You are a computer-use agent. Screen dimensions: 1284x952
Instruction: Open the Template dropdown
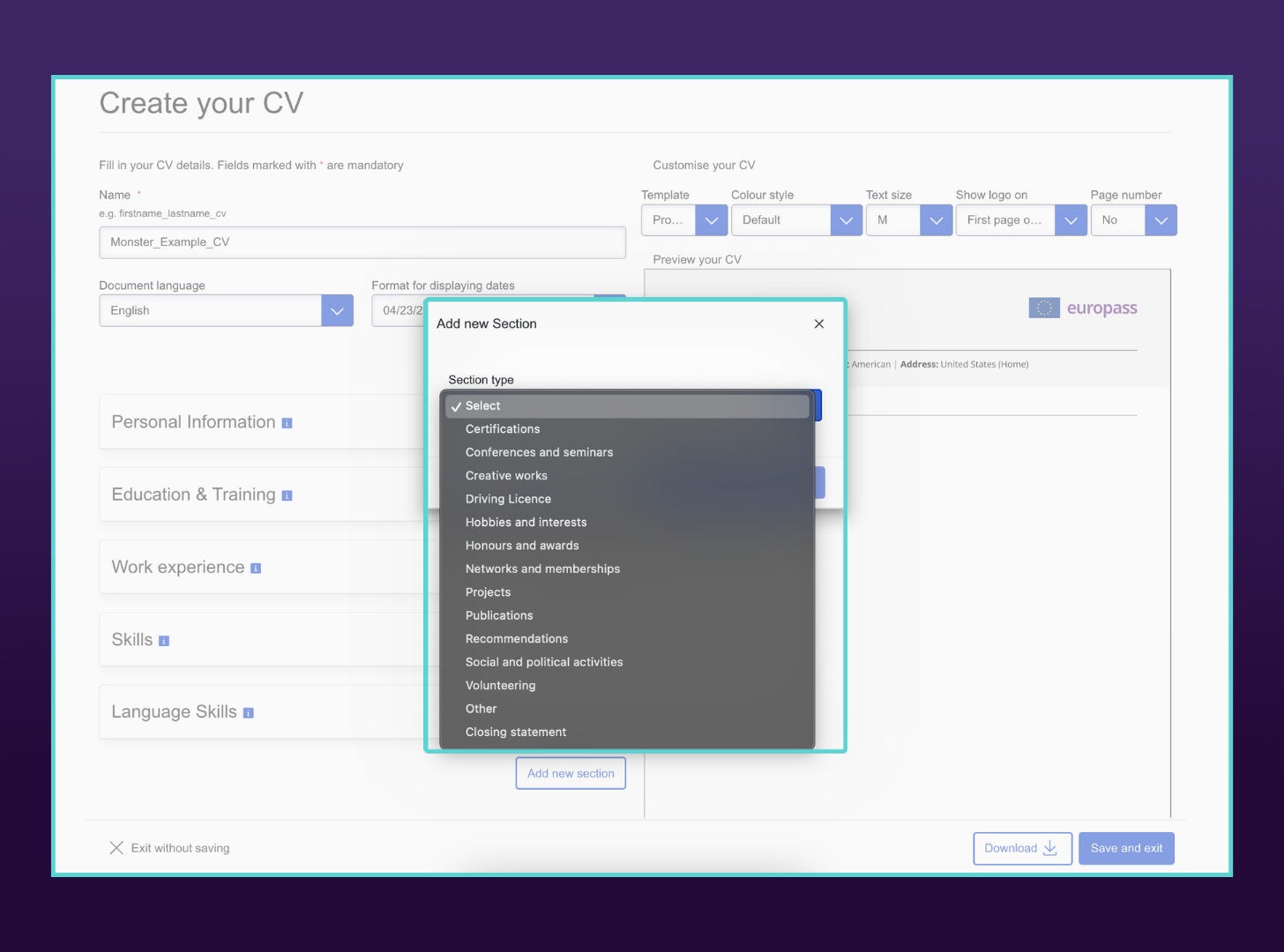[x=684, y=220]
